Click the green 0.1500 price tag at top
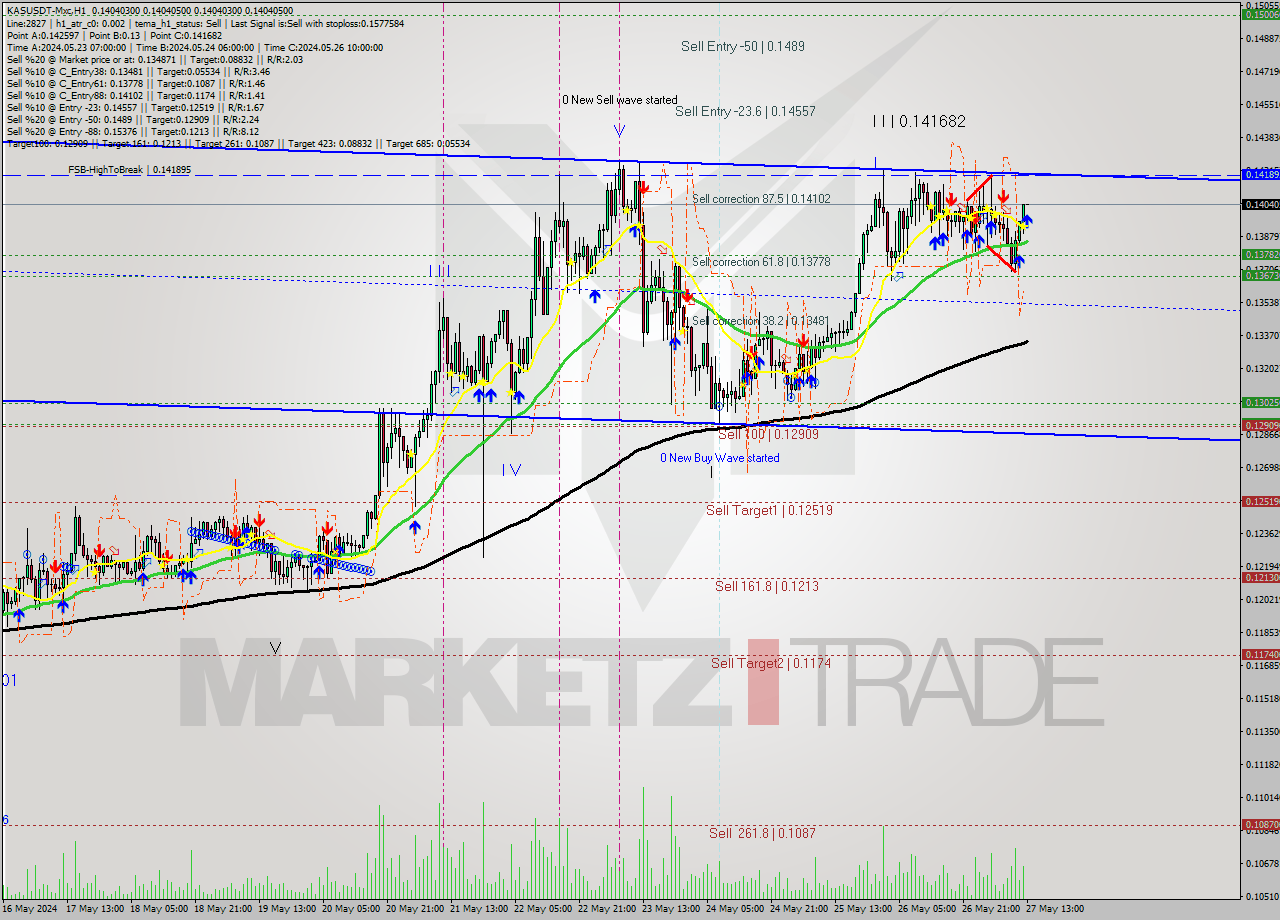This screenshot has width=1280, height=920. pos(1260,14)
